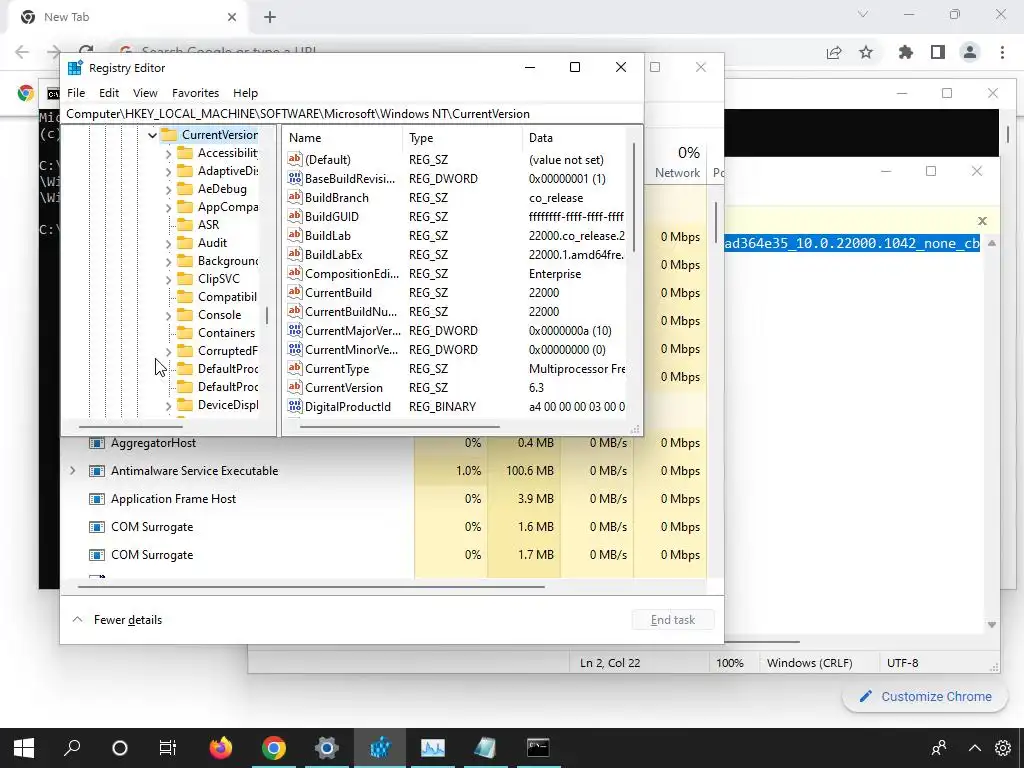Screen dimensions: 1024x768
Task: Click Task Manager's horizontal scrollbar
Action: 311,586
